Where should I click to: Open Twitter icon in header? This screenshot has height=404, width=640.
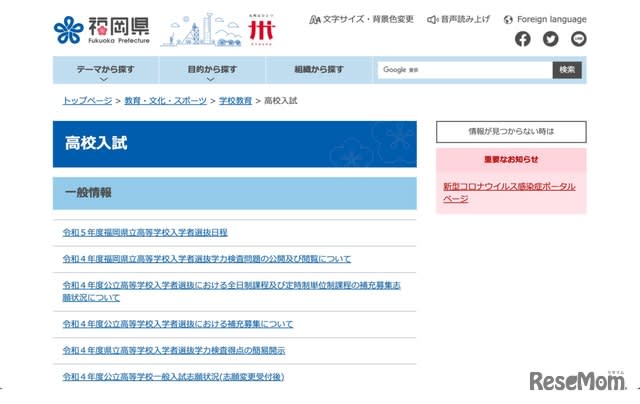pos(550,39)
